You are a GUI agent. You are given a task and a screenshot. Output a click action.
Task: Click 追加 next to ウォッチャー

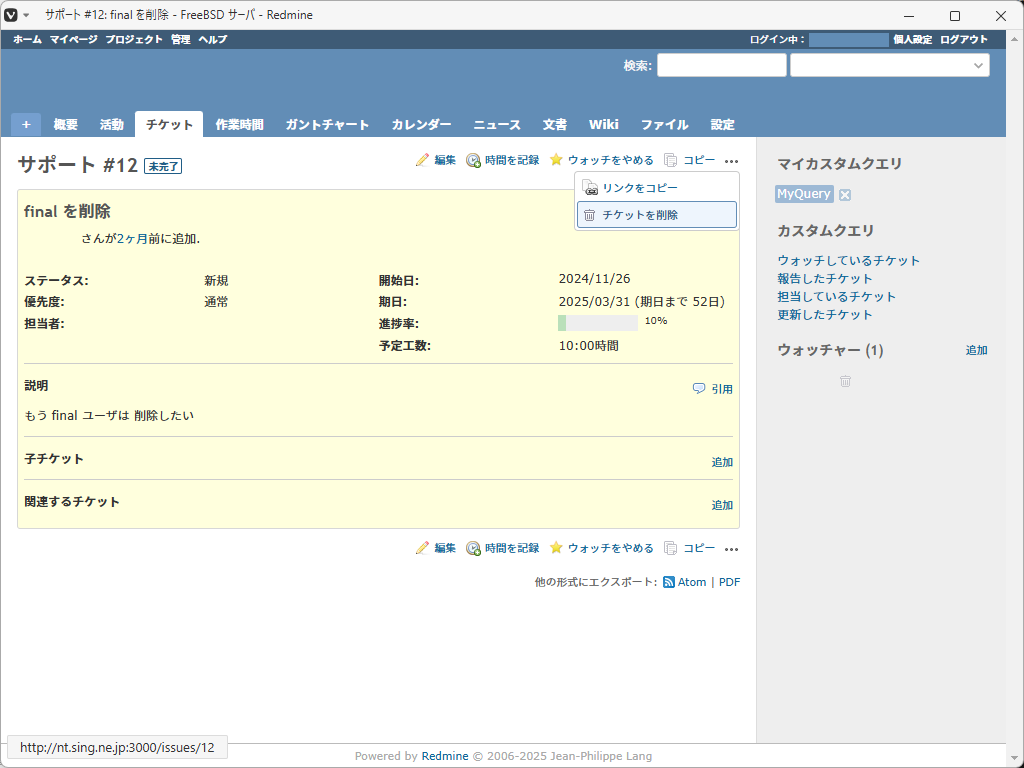[976, 350]
